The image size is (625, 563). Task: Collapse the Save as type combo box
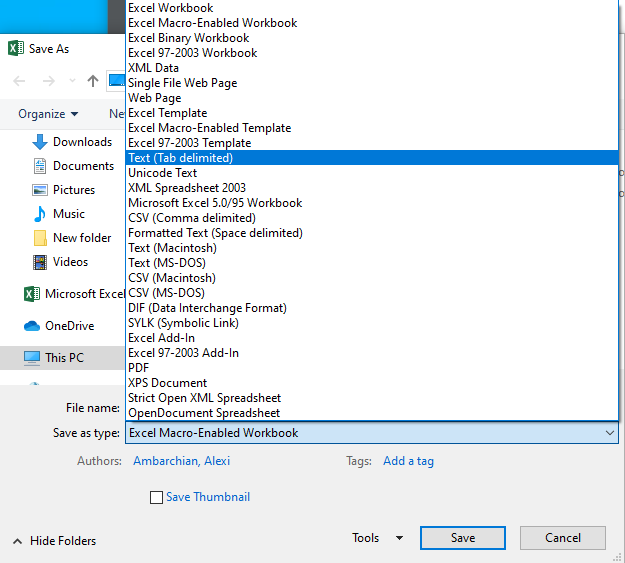click(x=610, y=433)
